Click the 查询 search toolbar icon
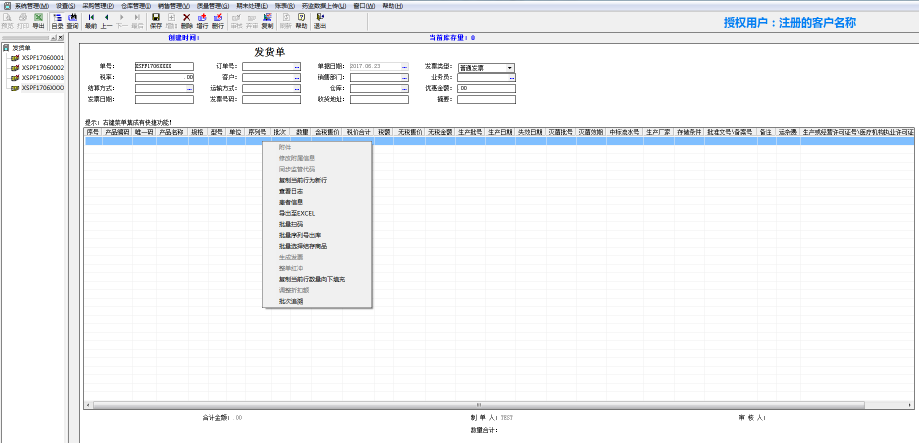 (x=72, y=21)
